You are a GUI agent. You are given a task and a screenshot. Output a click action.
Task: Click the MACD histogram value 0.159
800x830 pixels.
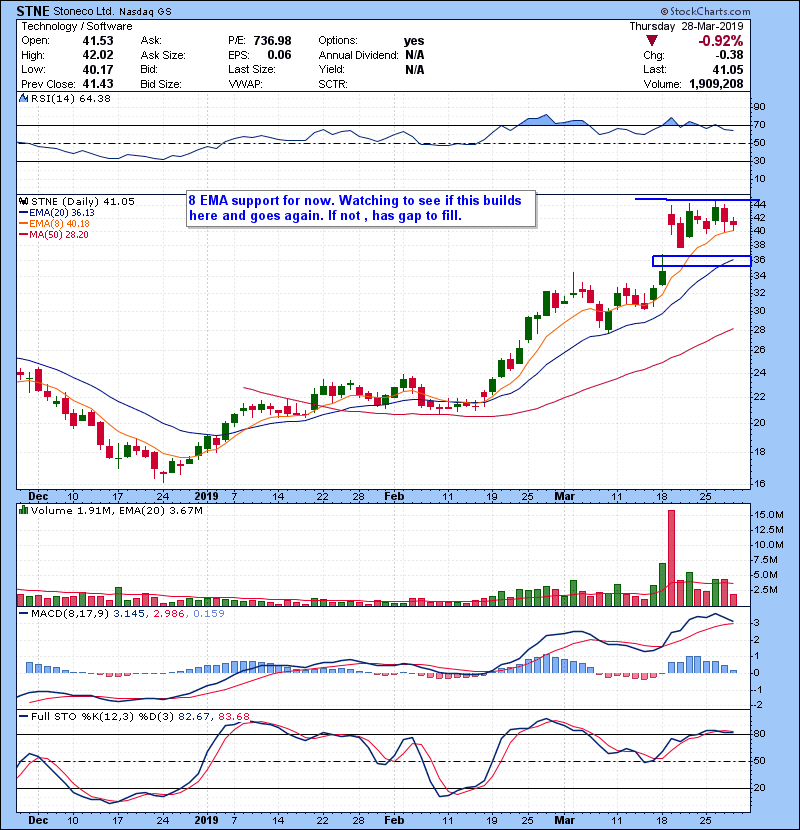209,614
